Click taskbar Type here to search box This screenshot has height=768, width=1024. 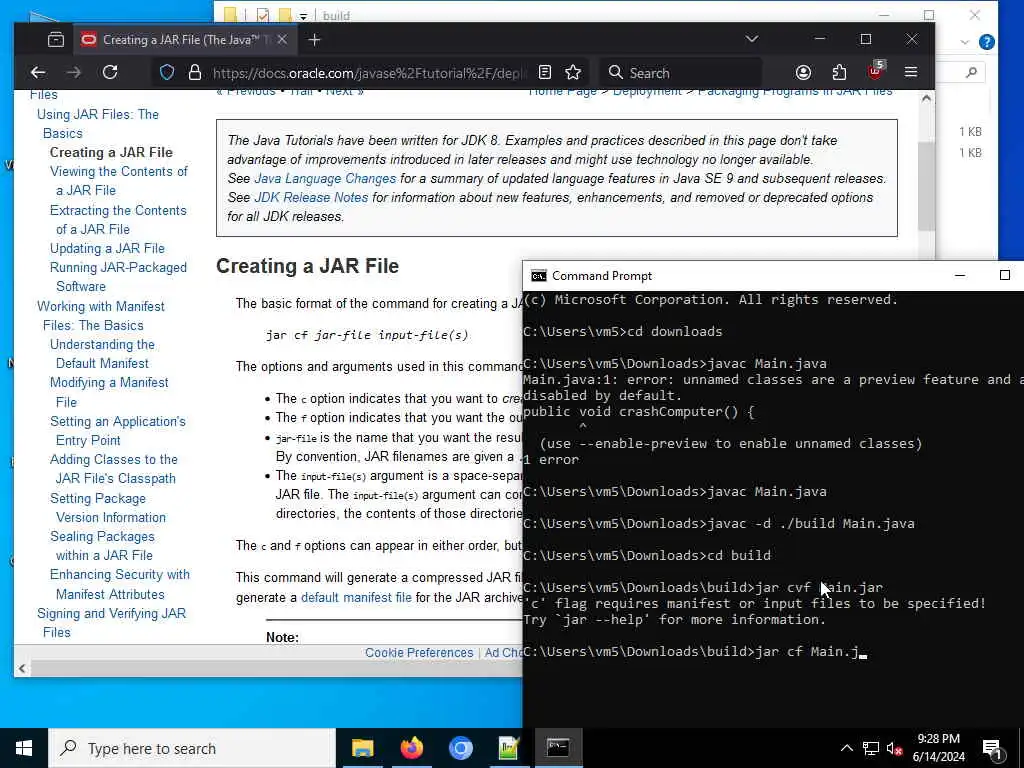point(192,748)
